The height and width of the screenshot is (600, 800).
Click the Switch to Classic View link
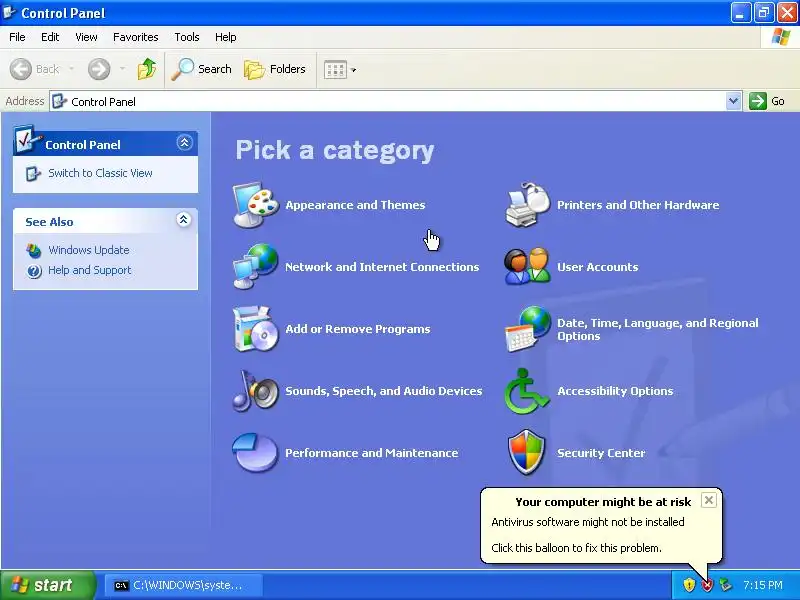tap(101, 173)
